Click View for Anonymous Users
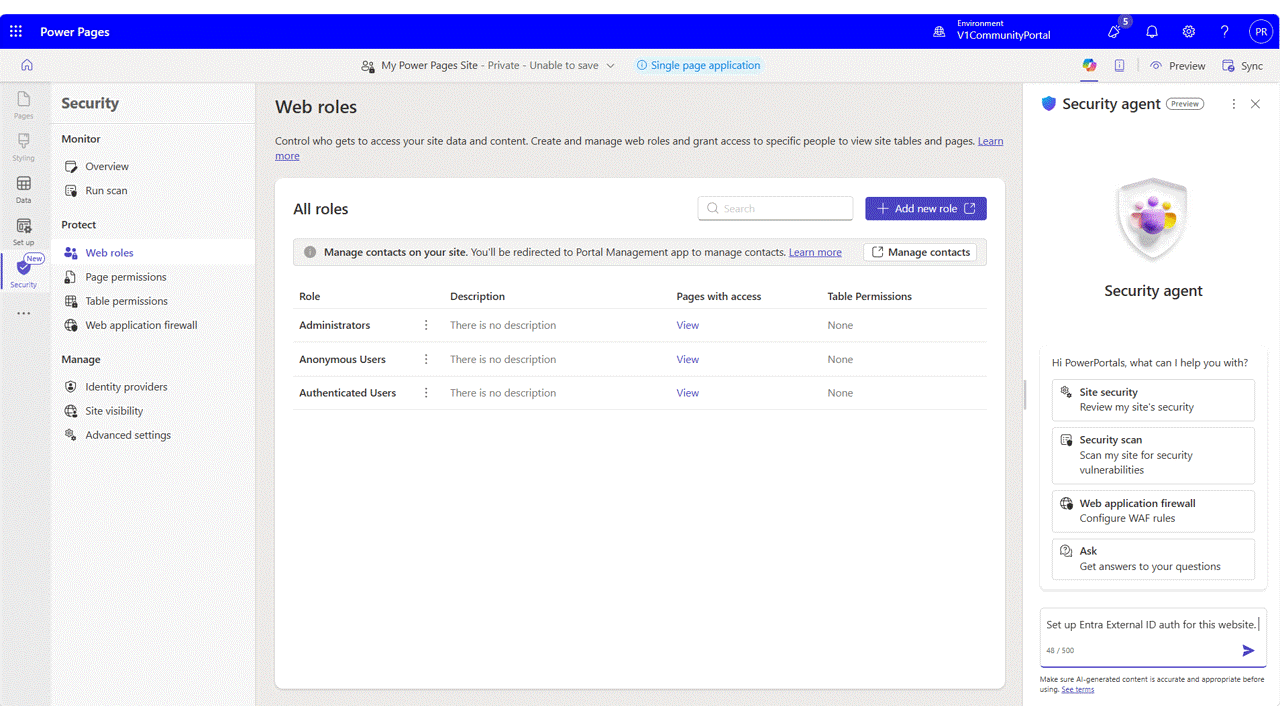Viewport: 1280px width, 718px height. [688, 359]
